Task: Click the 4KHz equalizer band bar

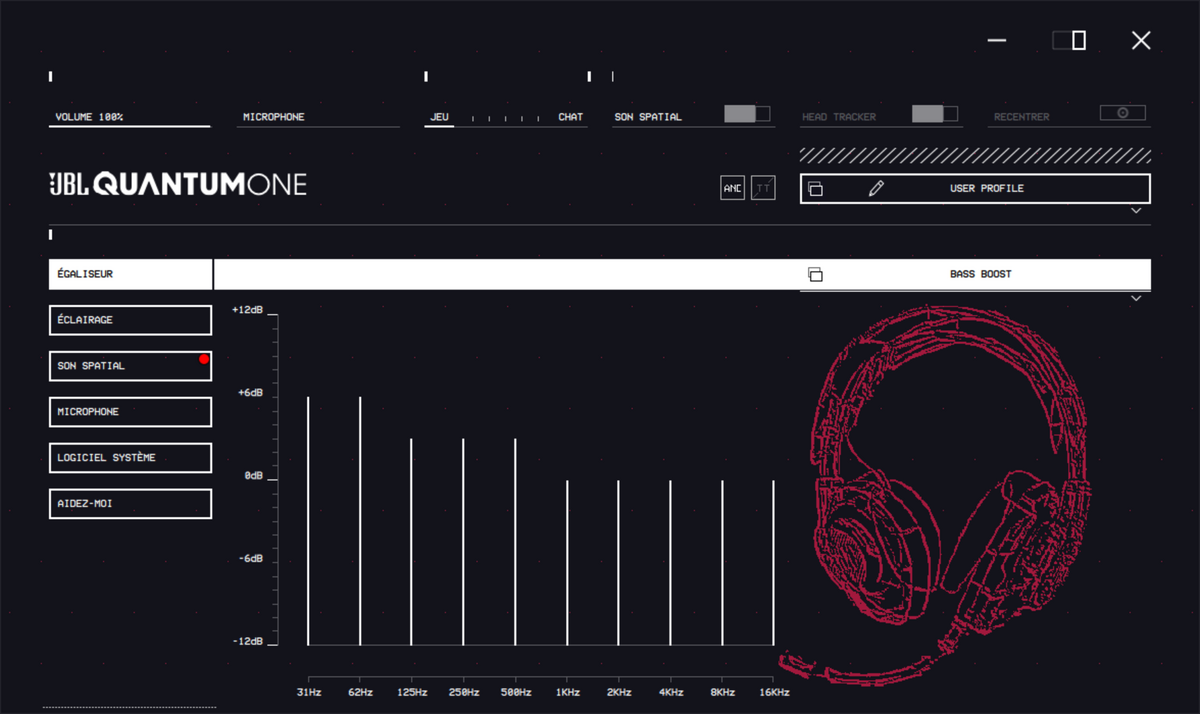Action: tap(670, 563)
